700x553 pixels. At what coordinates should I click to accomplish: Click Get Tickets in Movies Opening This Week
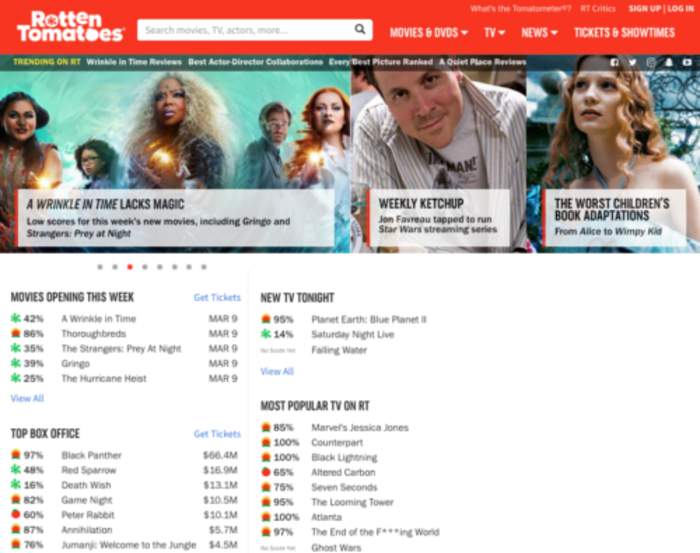[x=217, y=297]
